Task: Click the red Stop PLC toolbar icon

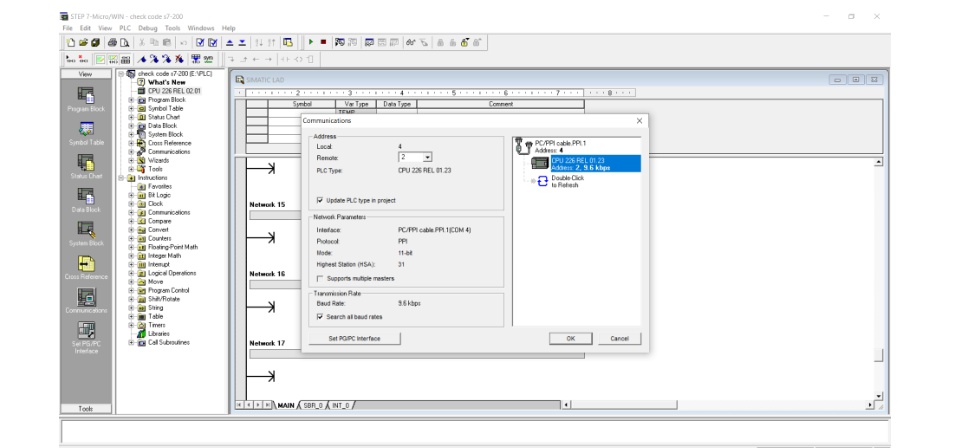Action: pyautogui.click(x=323, y=42)
